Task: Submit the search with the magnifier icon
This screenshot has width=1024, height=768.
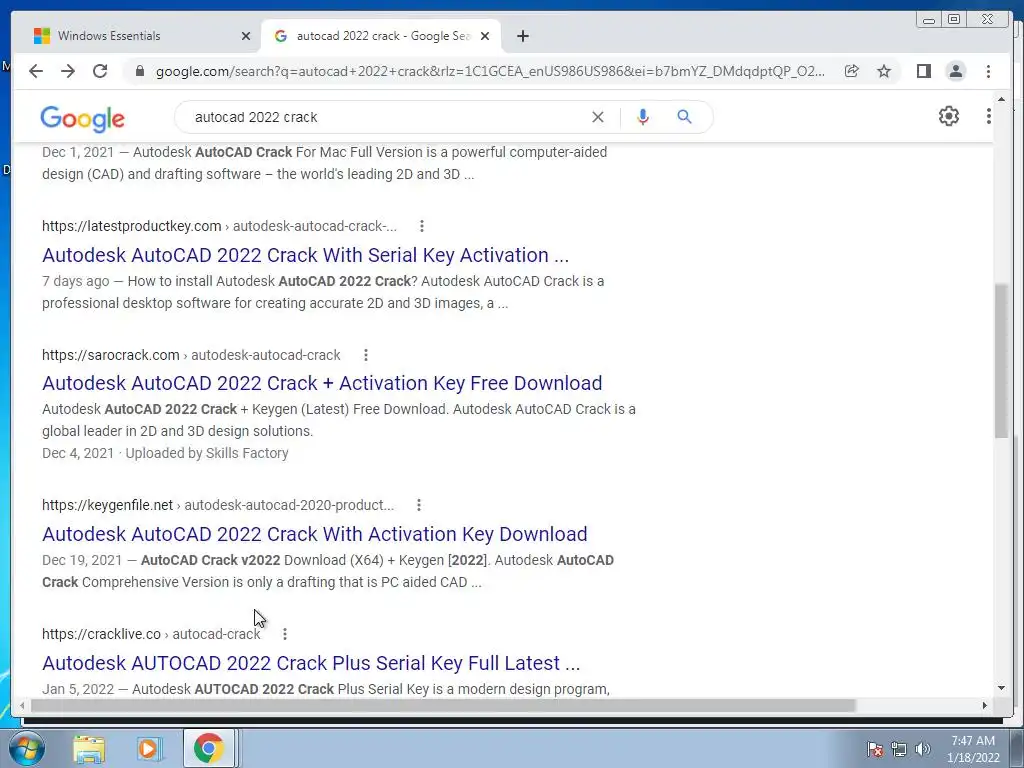Action: pyautogui.click(x=684, y=117)
